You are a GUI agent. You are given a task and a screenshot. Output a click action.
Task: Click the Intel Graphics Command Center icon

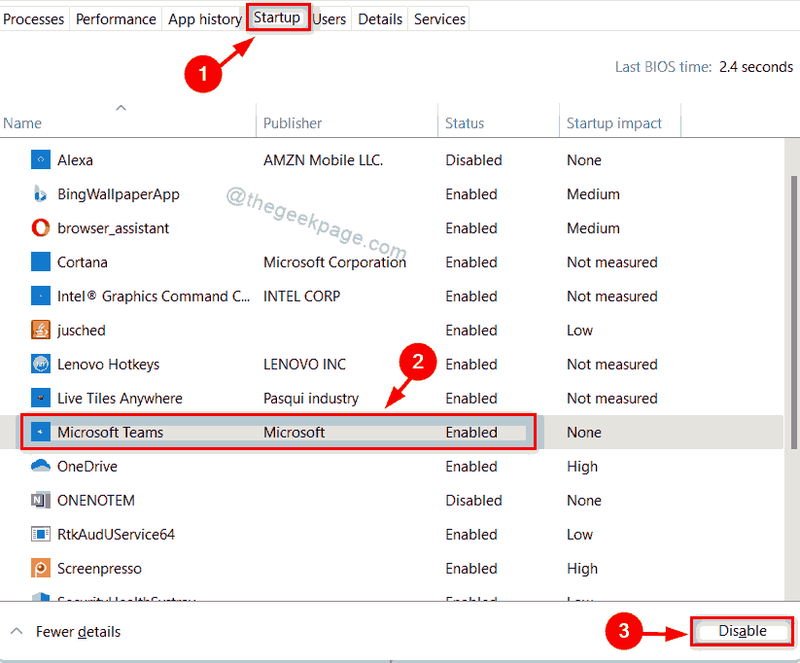(41, 296)
